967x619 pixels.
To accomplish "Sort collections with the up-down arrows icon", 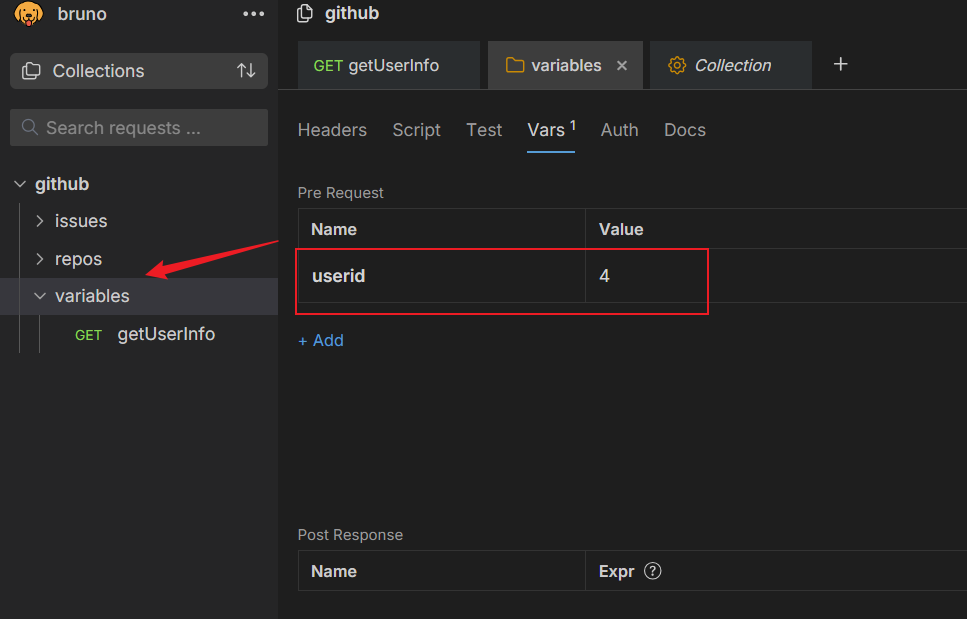I will pyautogui.click(x=246, y=71).
